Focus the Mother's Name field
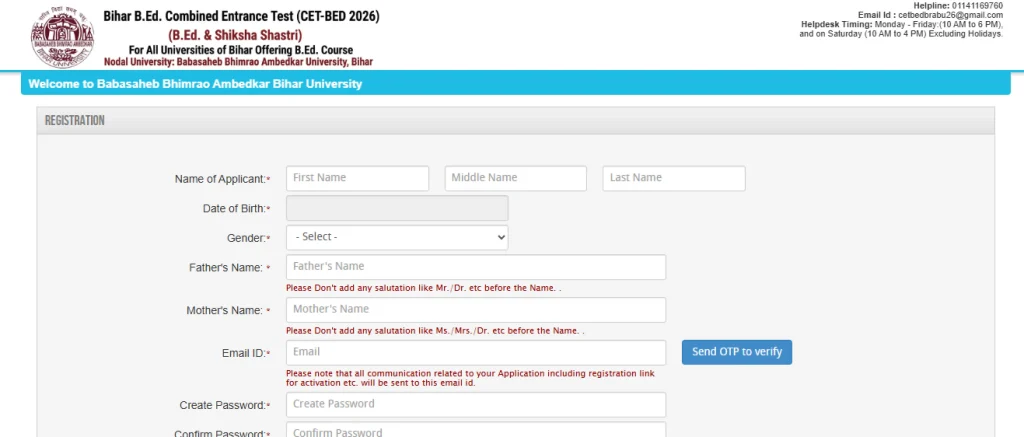 pos(476,310)
